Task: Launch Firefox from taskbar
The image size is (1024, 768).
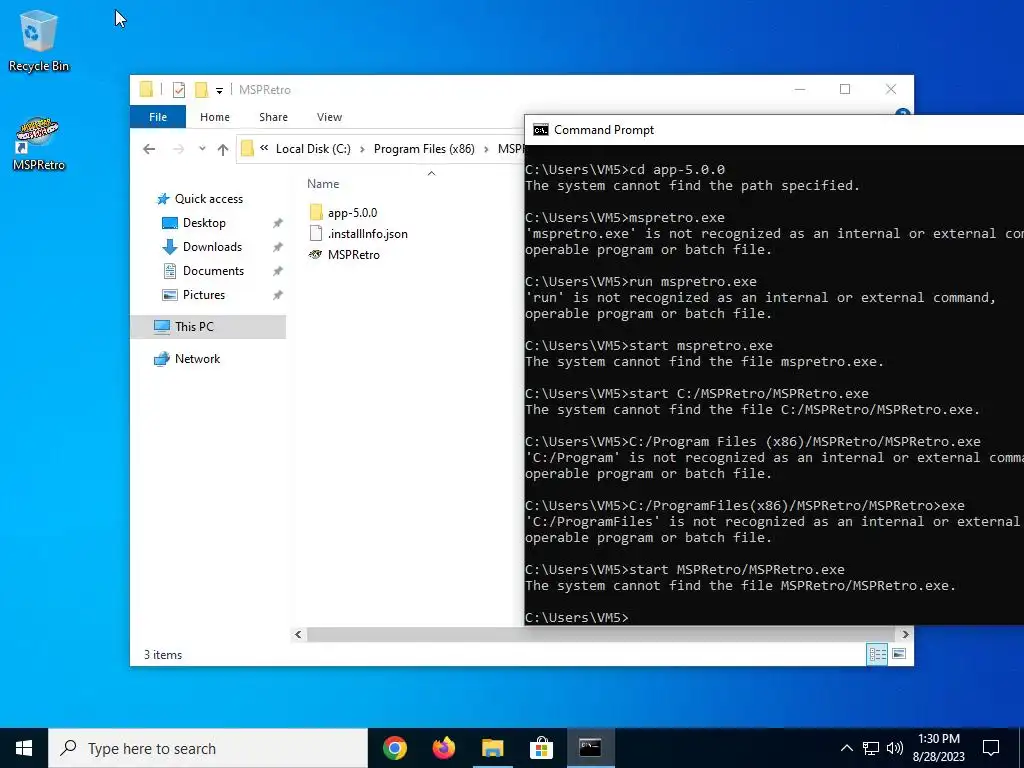Action: click(444, 748)
